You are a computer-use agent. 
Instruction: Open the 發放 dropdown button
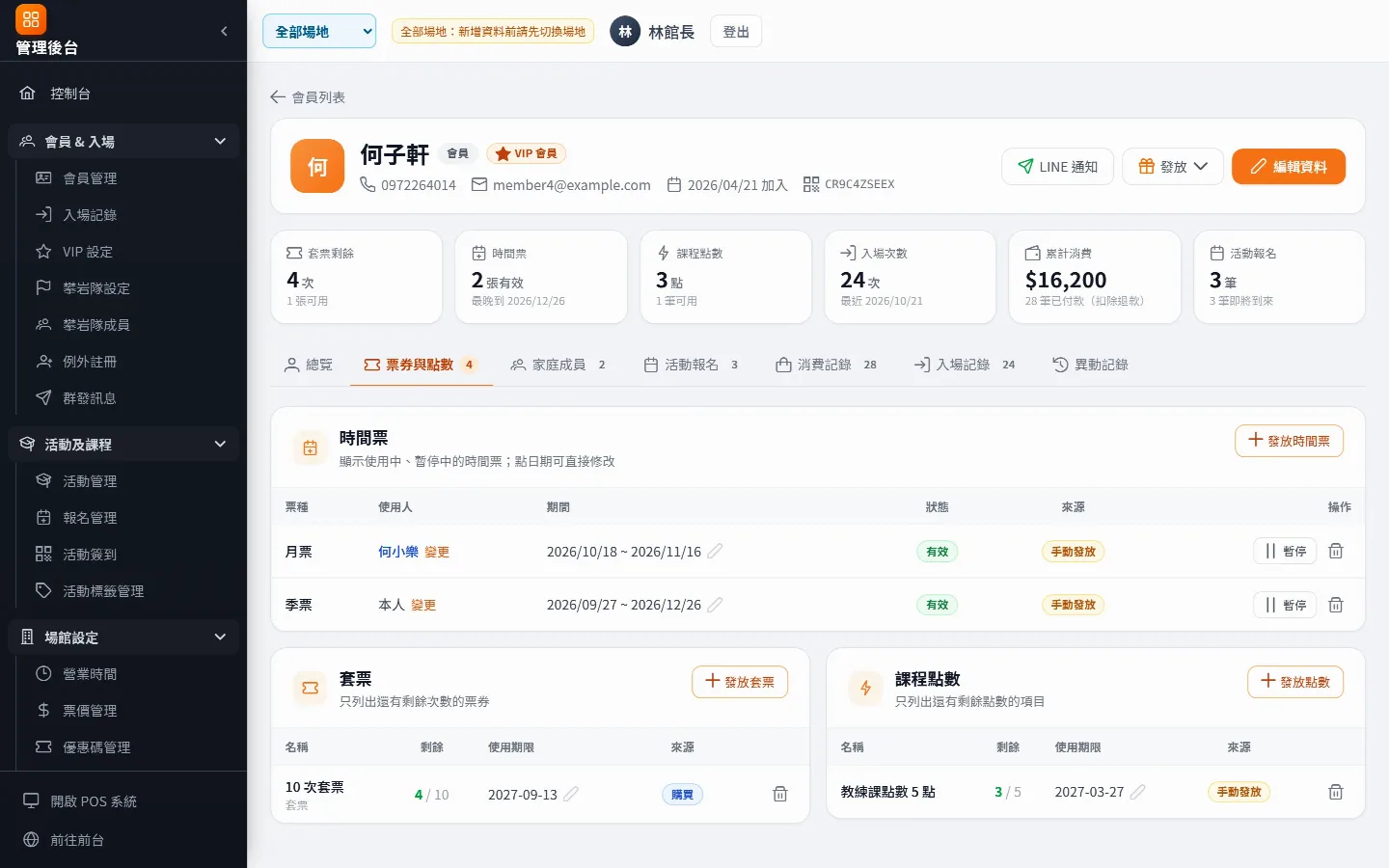1173,167
